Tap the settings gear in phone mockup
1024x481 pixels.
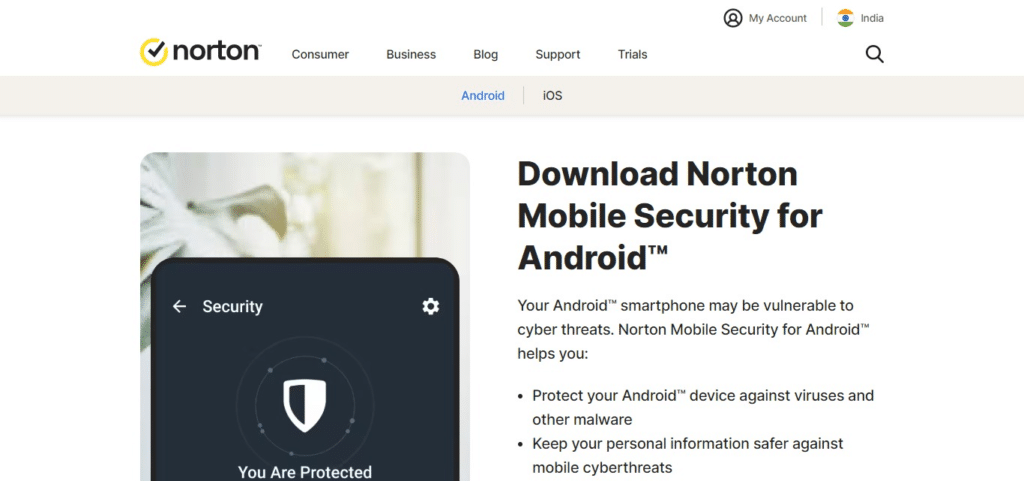pos(430,306)
